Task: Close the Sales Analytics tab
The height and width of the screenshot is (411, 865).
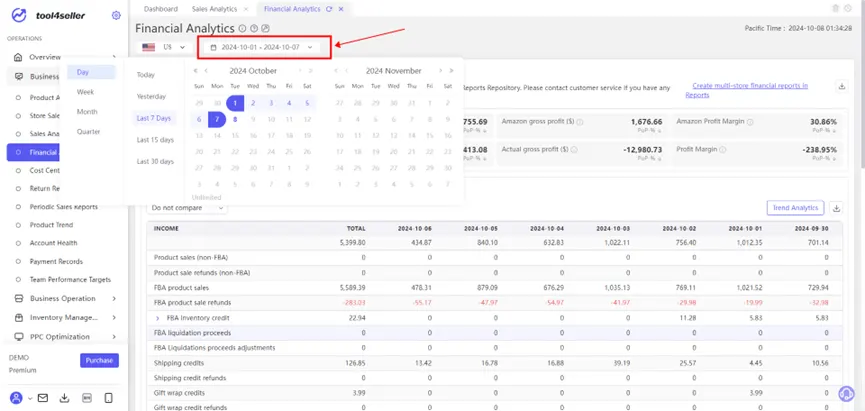Action: coord(245,9)
